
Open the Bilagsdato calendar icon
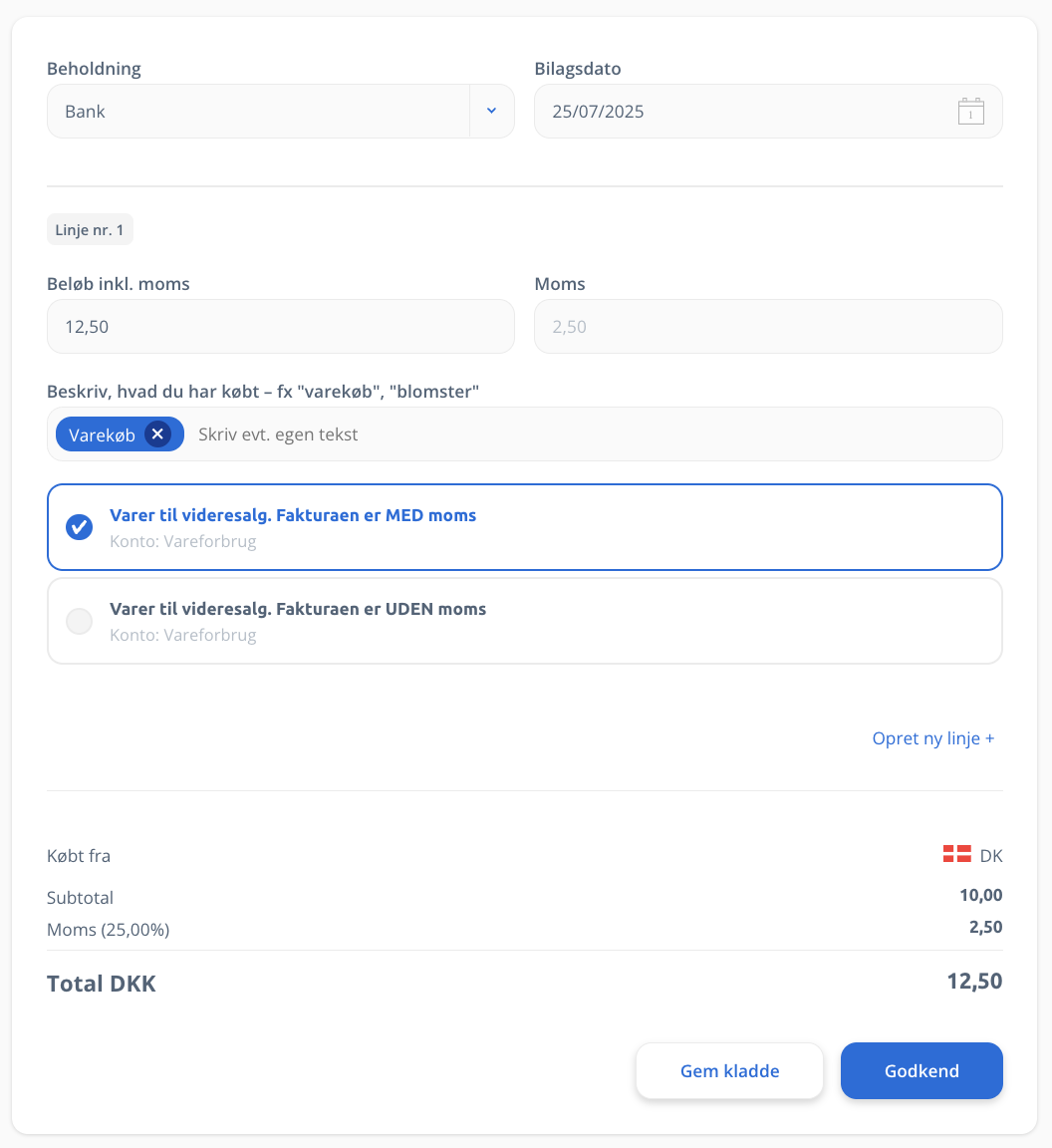pos(970,112)
